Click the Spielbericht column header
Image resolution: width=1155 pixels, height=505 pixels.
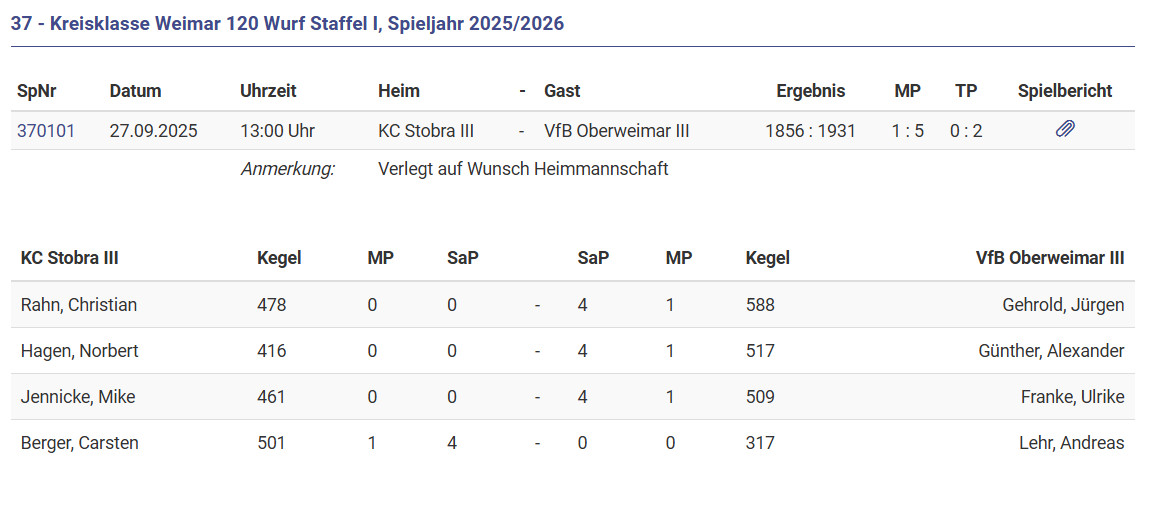[x=1064, y=91]
